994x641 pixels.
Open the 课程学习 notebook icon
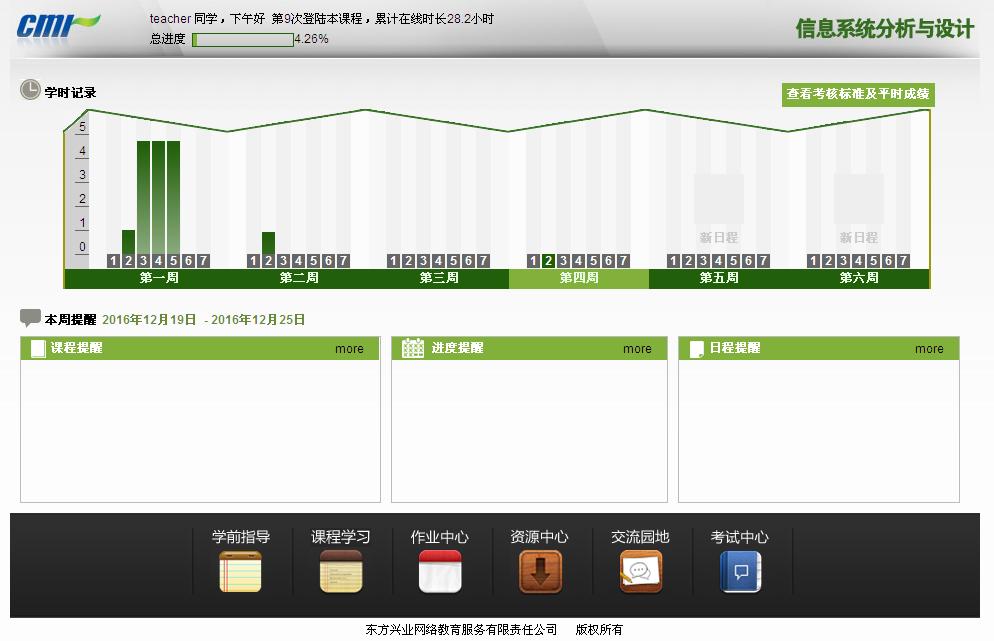pos(341,572)
